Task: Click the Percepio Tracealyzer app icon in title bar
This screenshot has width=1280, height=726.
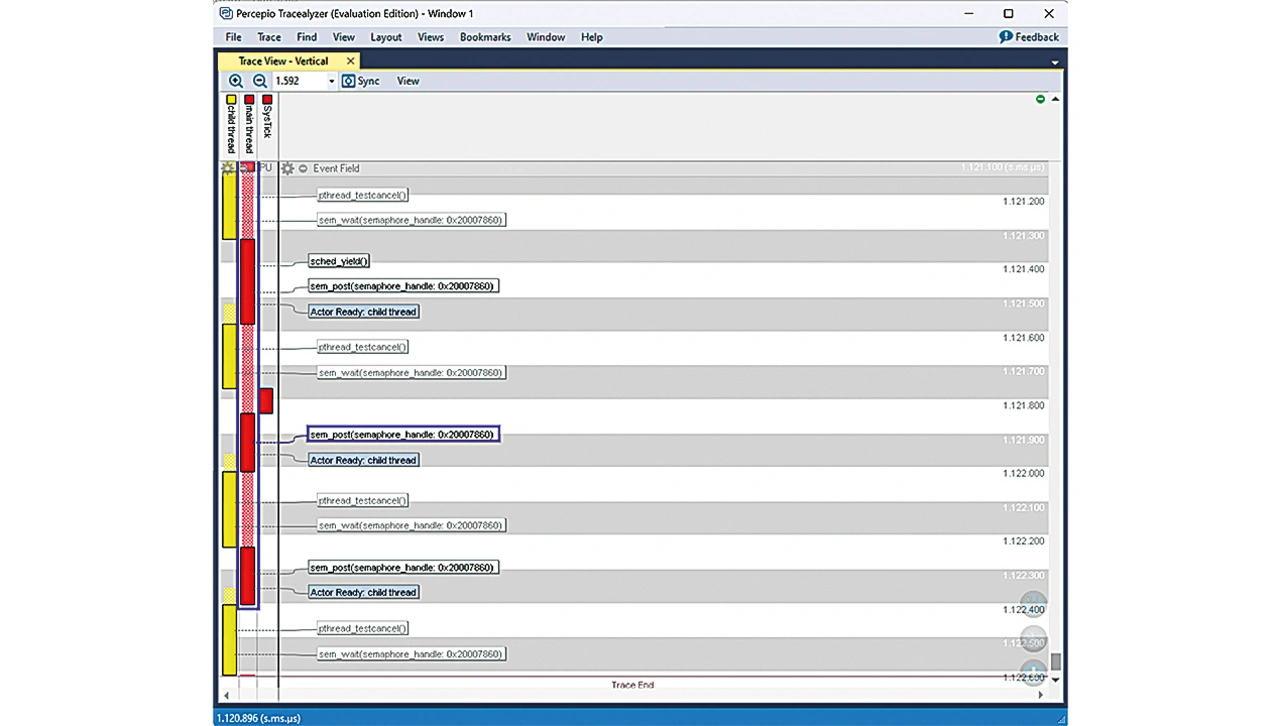Action: click(226, 13)
